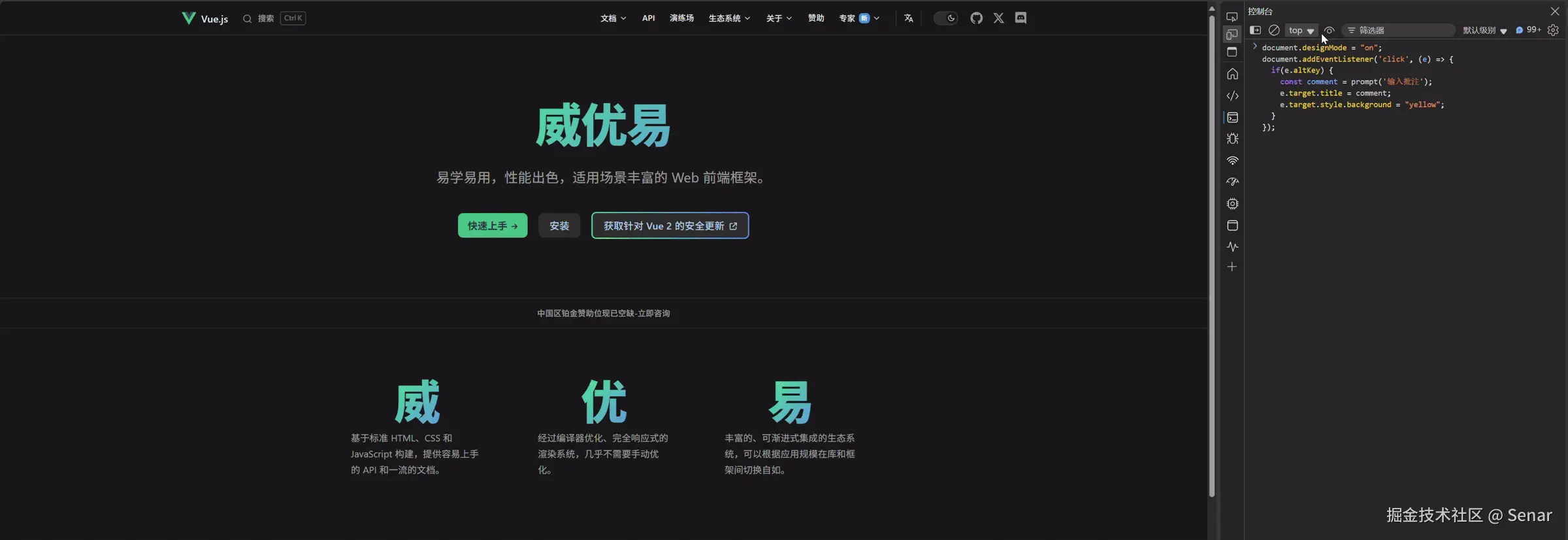The width and height of the screenshot is (1568, 540).
Task: Open the Network wifi icon tool
Action: [x=1232, y=160]
